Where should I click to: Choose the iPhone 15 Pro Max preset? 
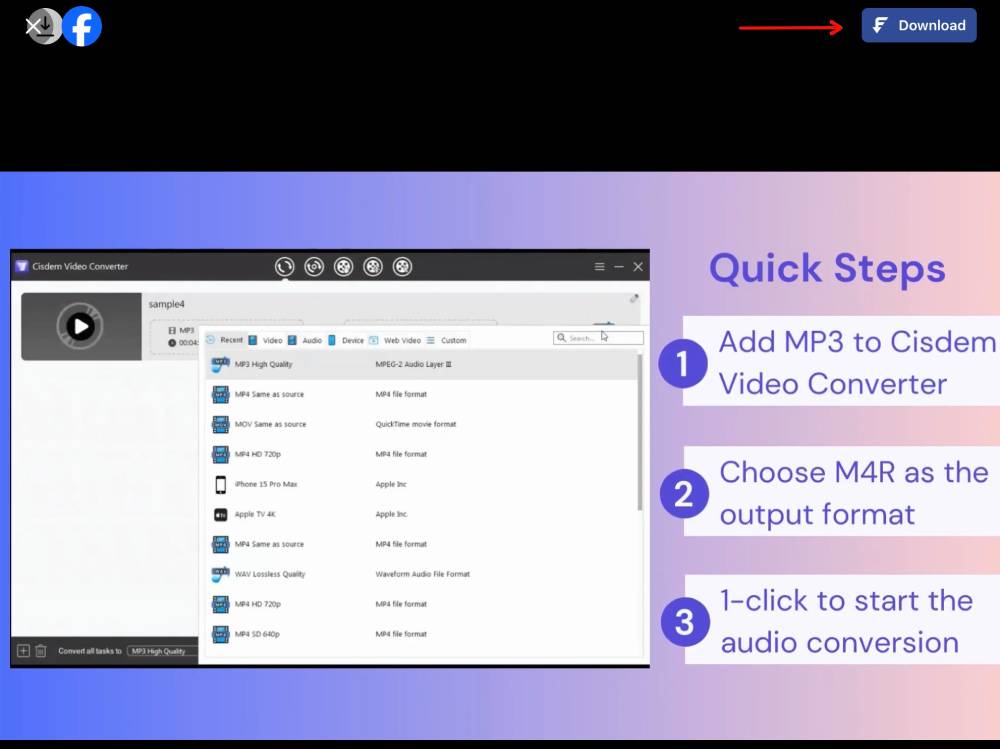coord(421,484)
